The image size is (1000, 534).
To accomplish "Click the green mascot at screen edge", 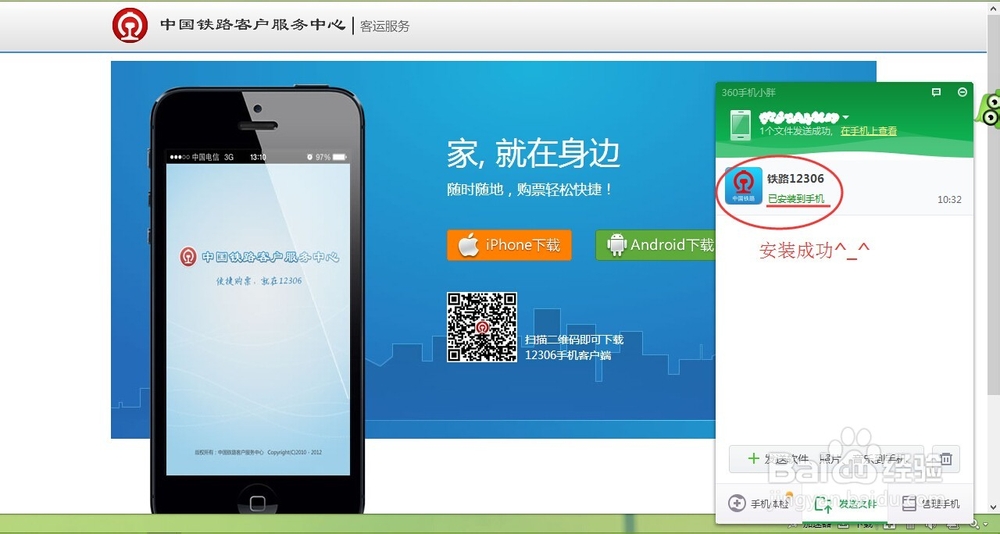I will [x=987, y=109].
